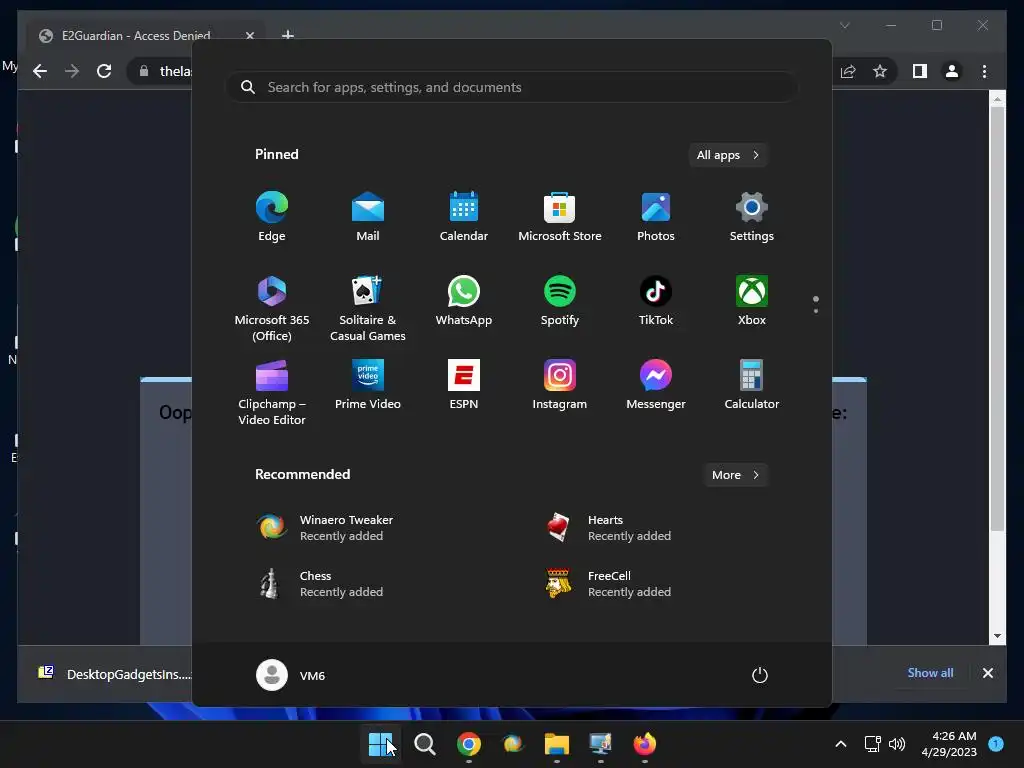This screenshot has width=1024, height=768.
Task: Open the recommended Chess game
Action: 320,584
